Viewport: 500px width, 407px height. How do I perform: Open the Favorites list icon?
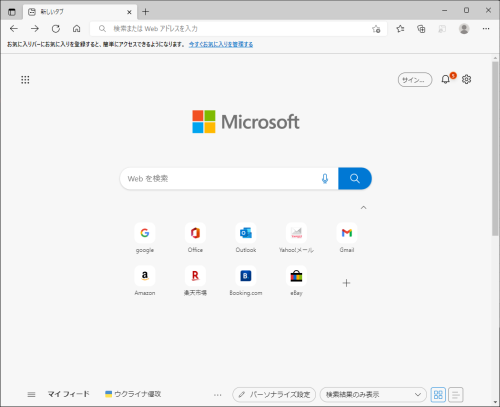pos(400,29)
